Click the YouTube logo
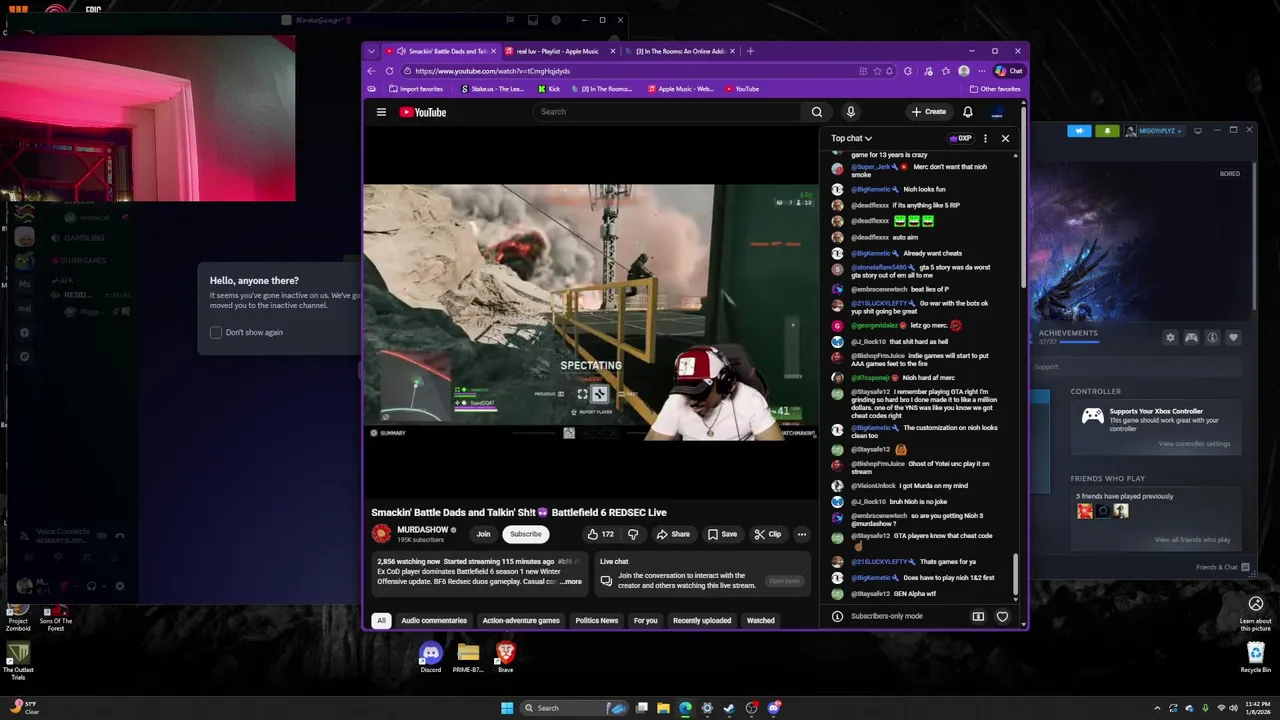The height and width of the screenshot is (720, 1280). (x=423, y=112)
